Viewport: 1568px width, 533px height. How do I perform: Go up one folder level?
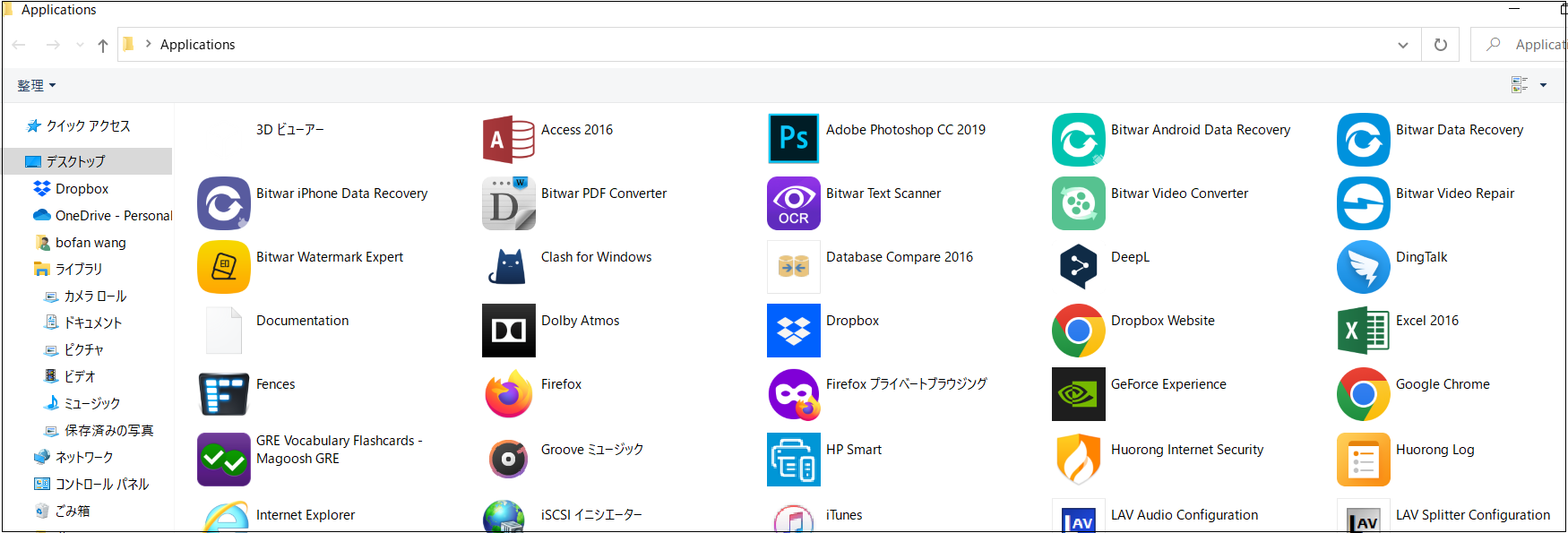pos(103,45)
